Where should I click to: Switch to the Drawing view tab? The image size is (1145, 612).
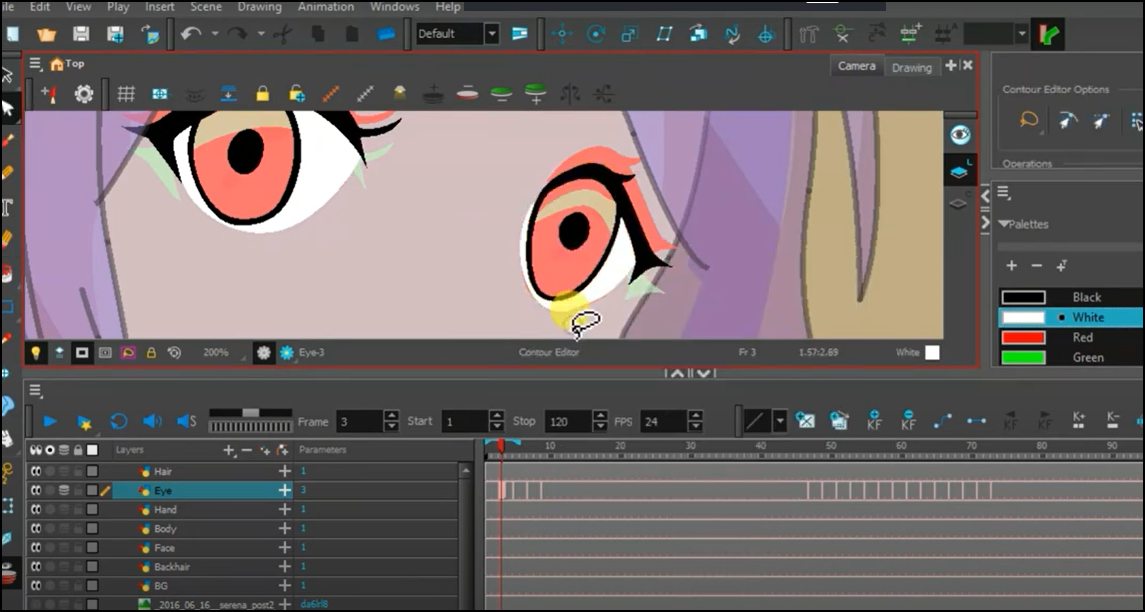tap(911, 67)
